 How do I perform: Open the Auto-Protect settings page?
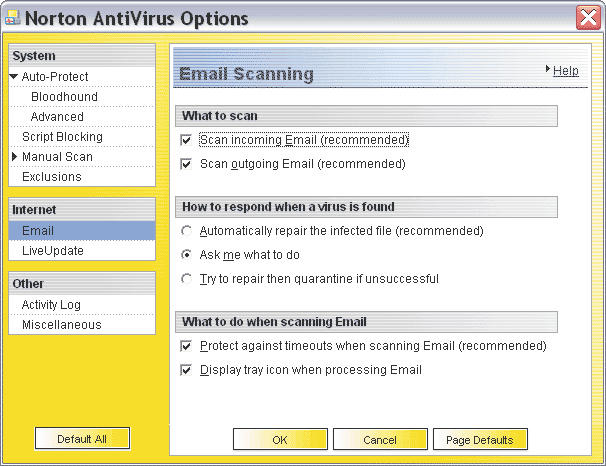(55, 77)
